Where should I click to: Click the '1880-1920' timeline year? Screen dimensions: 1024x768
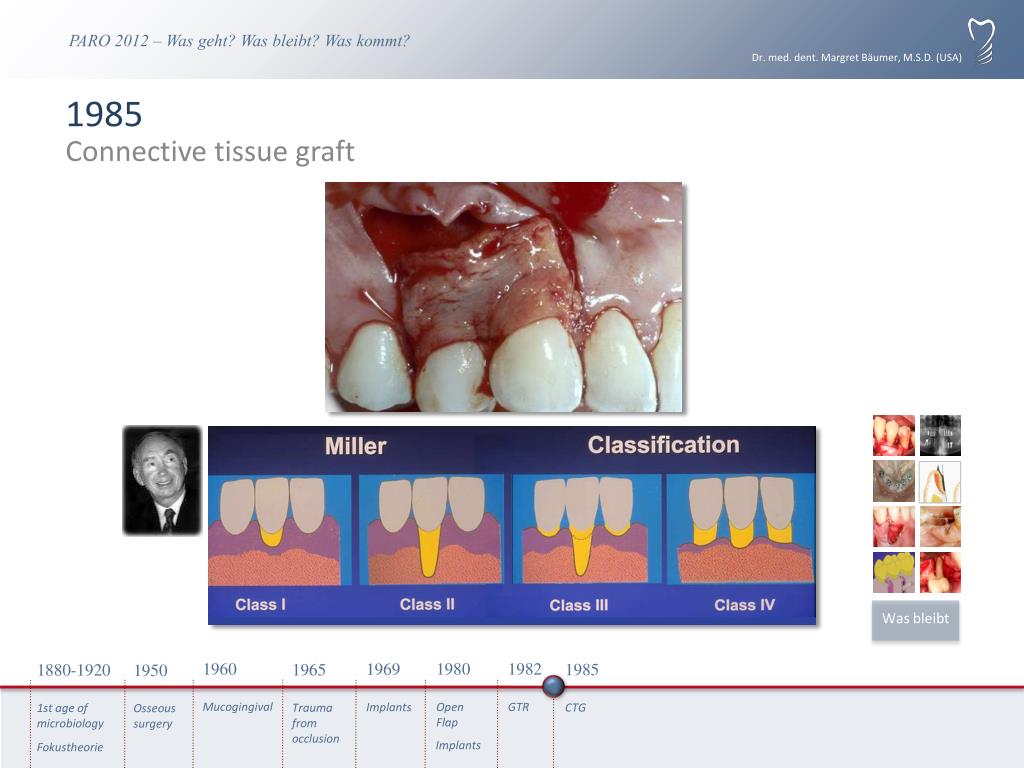tap(74, 670)
